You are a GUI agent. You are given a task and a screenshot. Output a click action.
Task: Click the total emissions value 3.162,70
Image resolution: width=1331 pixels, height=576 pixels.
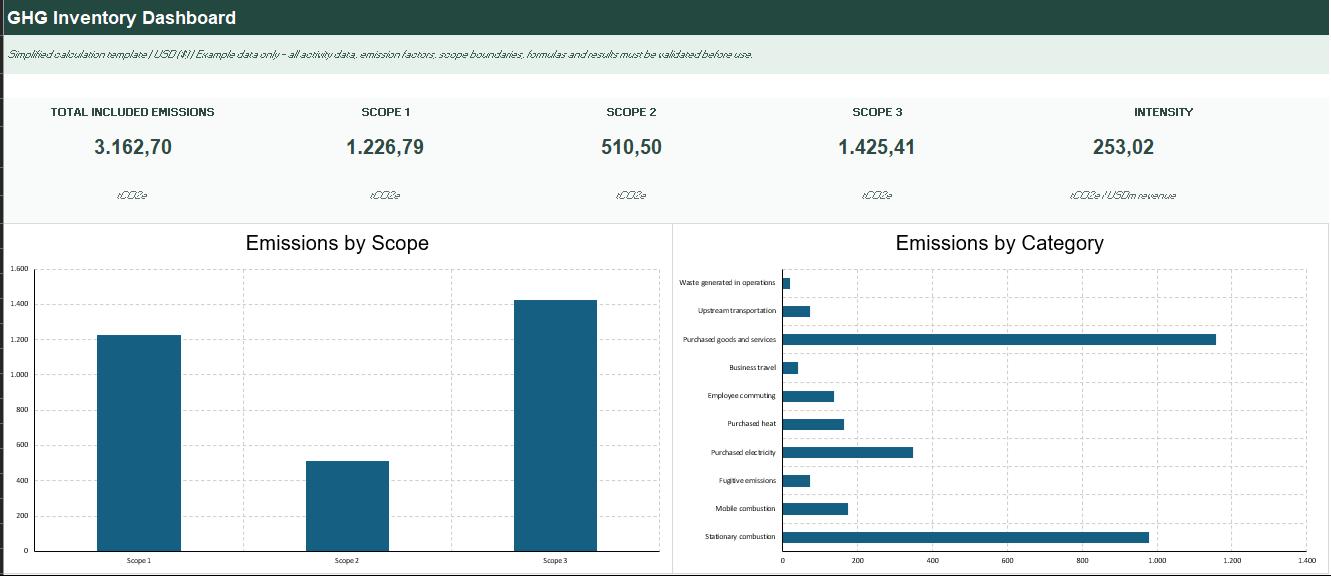click(133, 147)
